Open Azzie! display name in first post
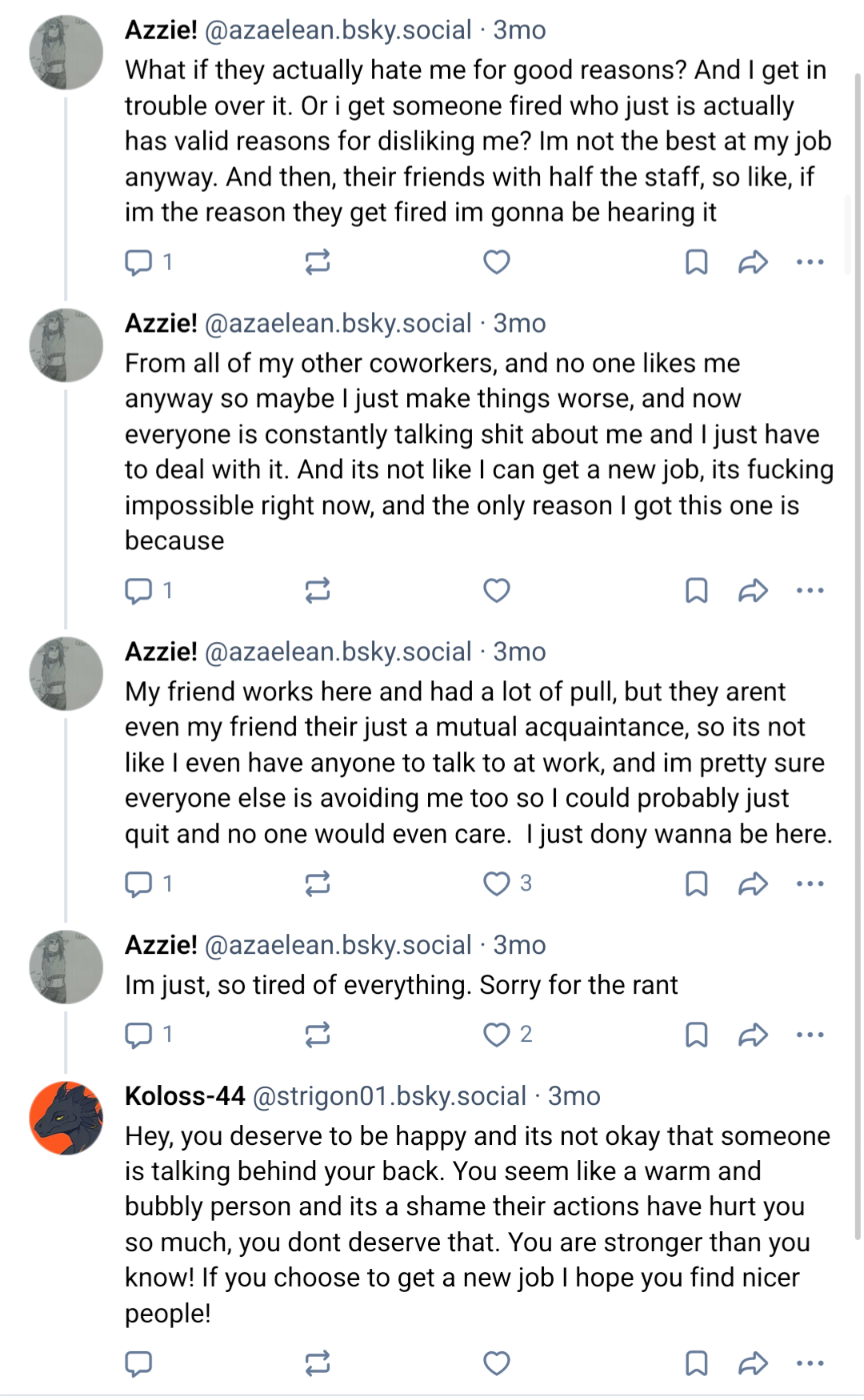The image size is (864, 1400). (x=161, y=30)
